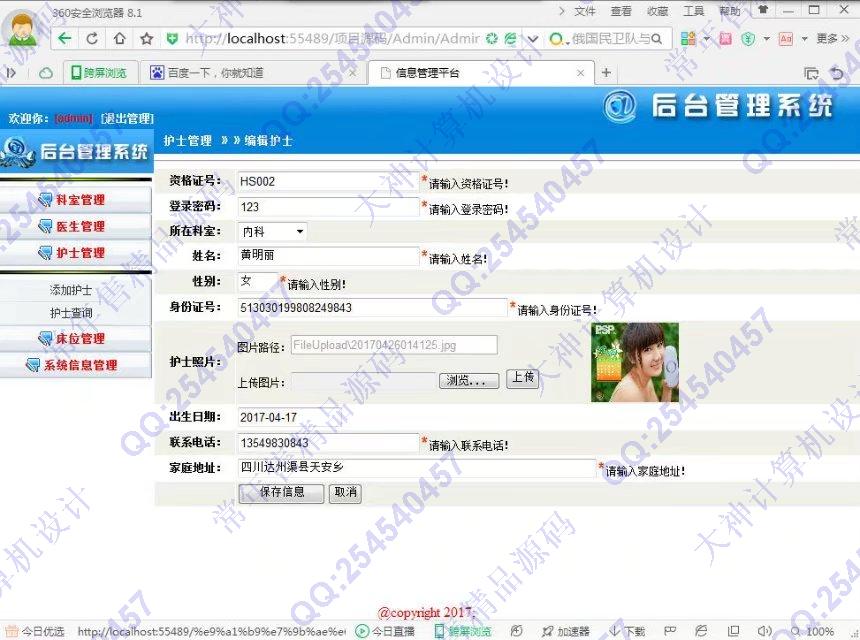The width and height of the screenshot is (860, 640).
Task: Toggle the sidebar expand arrow in tab bar
Action: (x=11, y=72)
